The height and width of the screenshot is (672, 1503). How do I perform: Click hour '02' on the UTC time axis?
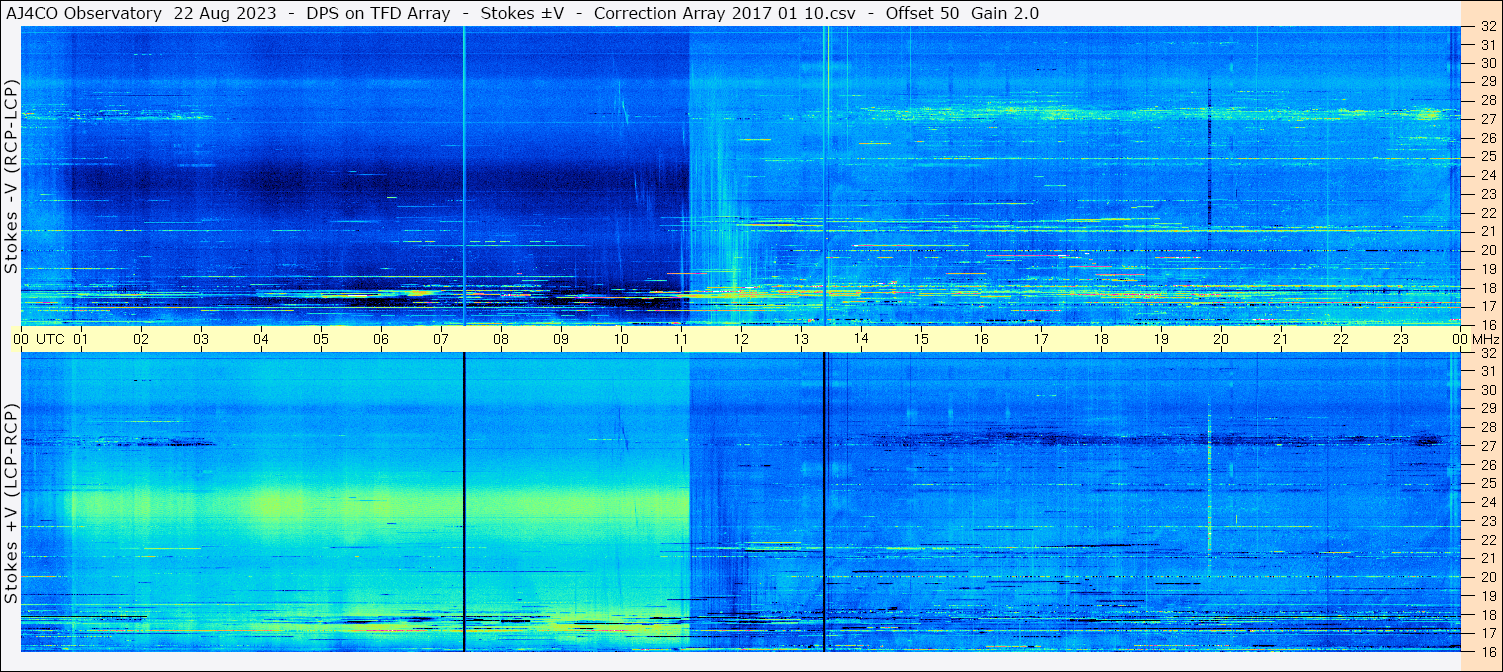tap(141, 339)
